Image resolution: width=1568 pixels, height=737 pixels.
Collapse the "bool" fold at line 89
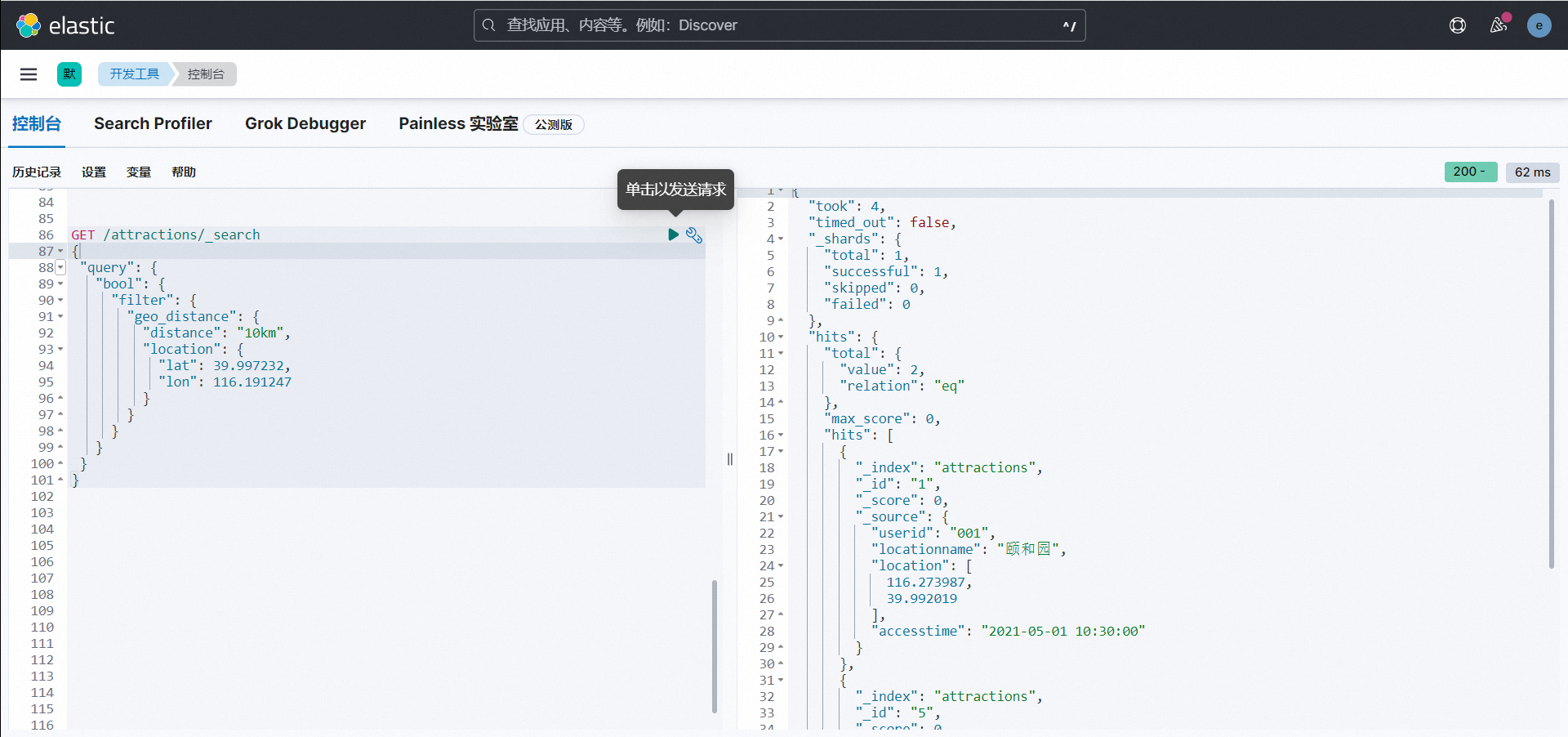60,284
